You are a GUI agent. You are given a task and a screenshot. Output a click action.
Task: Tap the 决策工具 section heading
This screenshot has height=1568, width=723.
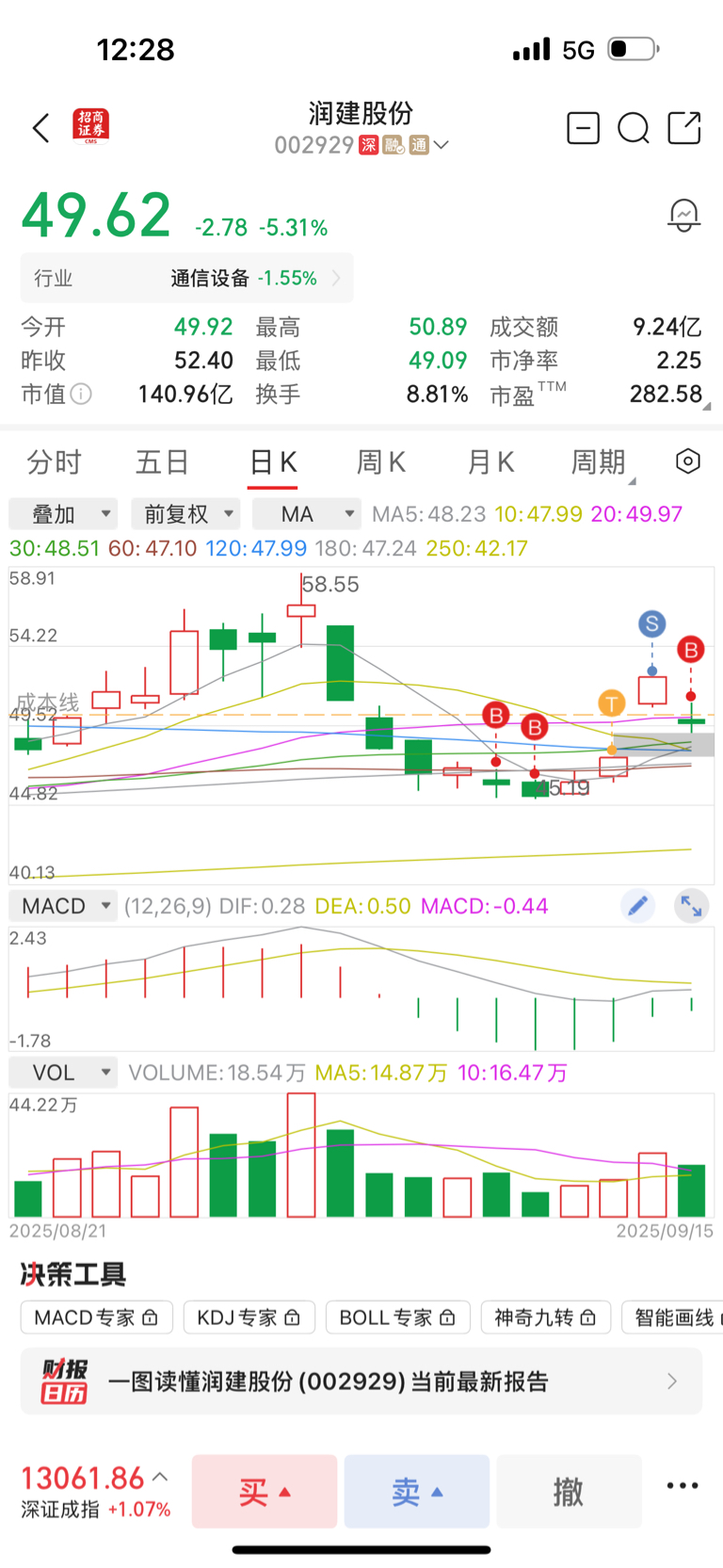73,1274
